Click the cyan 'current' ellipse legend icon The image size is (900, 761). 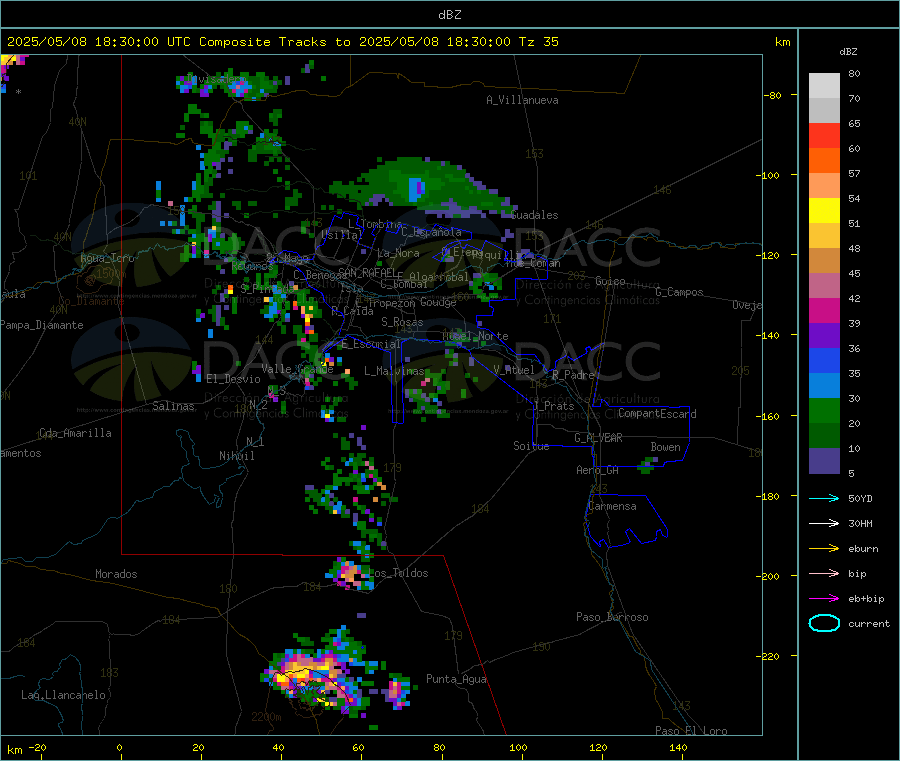coord(824,623)
